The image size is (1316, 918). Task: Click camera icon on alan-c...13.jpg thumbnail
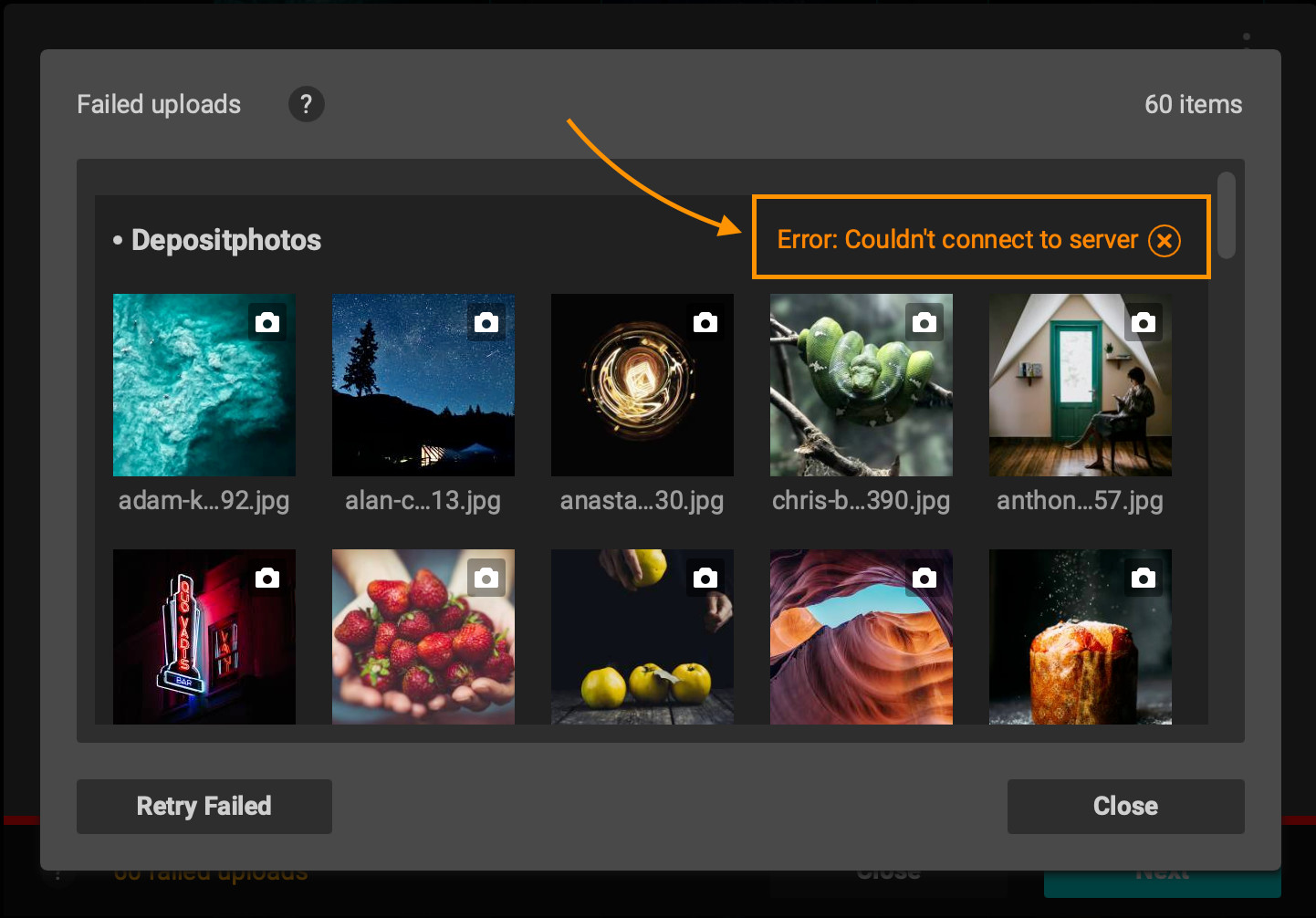tap(486, 322)
